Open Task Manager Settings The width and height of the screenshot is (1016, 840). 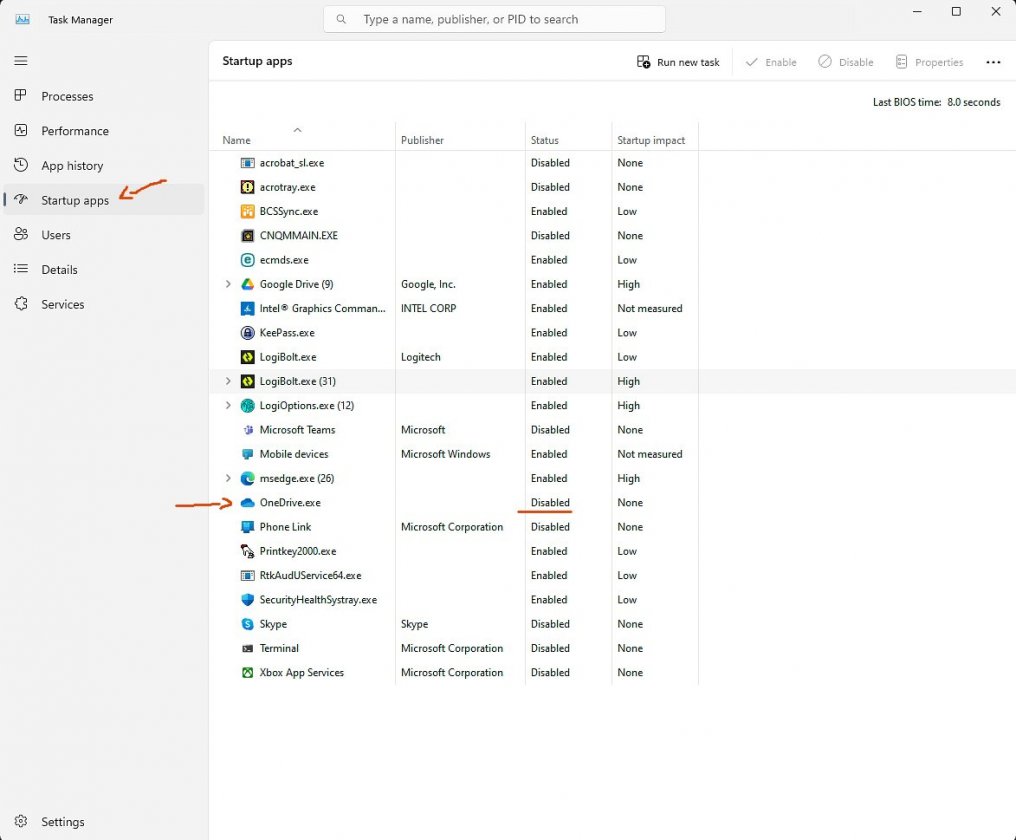104,821
